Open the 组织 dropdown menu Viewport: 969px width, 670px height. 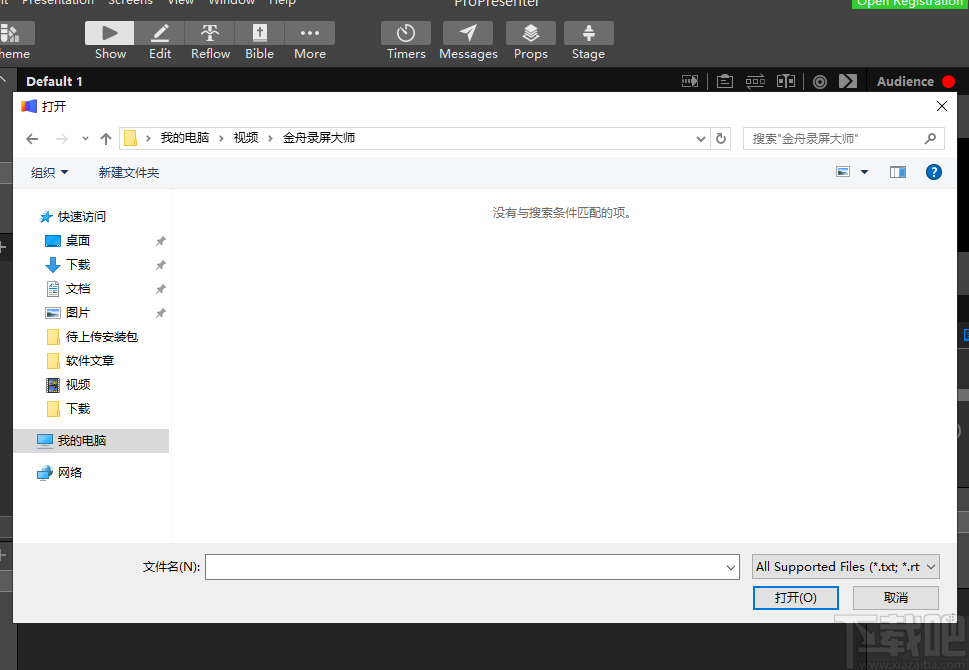(x=48, y=171)
